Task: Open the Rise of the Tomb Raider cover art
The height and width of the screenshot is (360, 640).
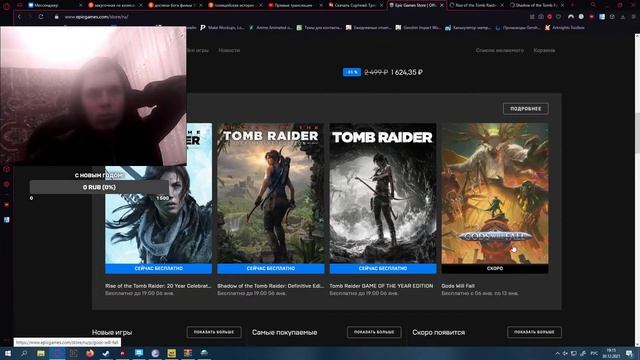Action: tap(158, 216)
